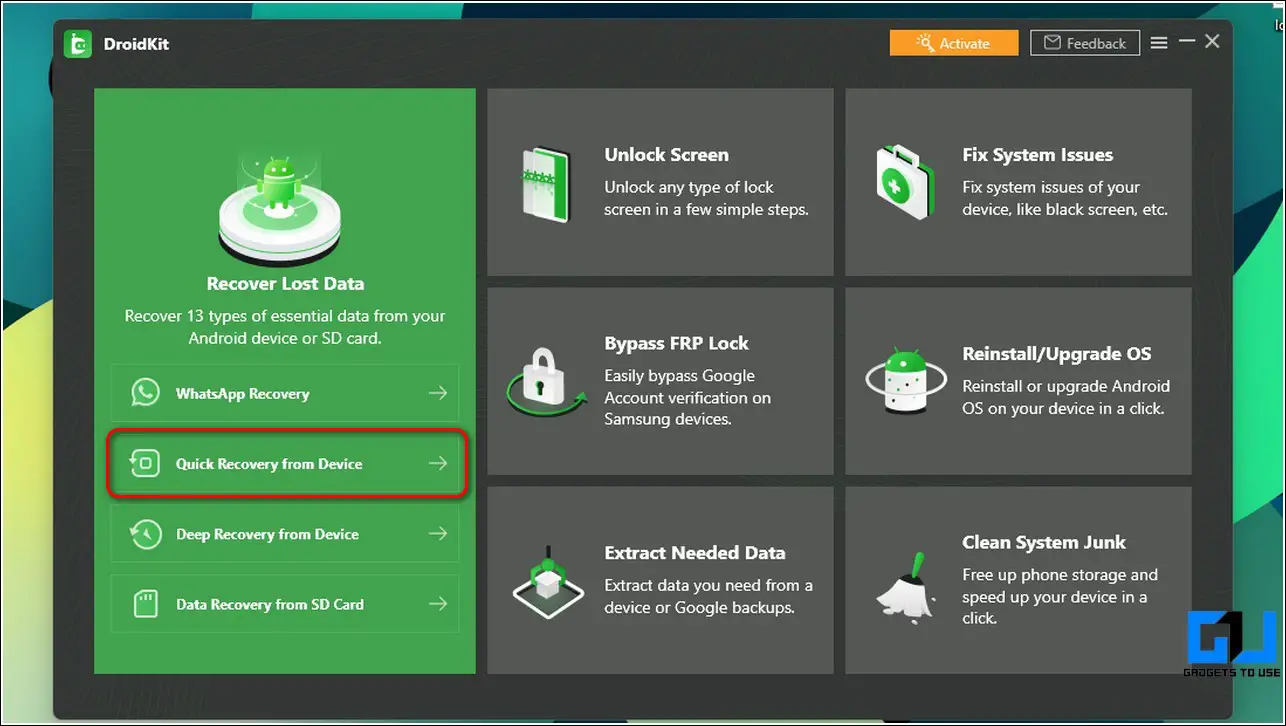Click 'Free up phone storage' description
Viewport: 1286px width, 726px height.
pos(1060,596)
